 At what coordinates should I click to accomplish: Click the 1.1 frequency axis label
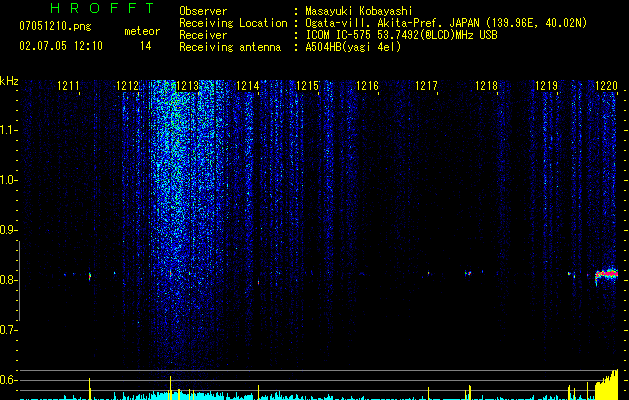(8, 130)
